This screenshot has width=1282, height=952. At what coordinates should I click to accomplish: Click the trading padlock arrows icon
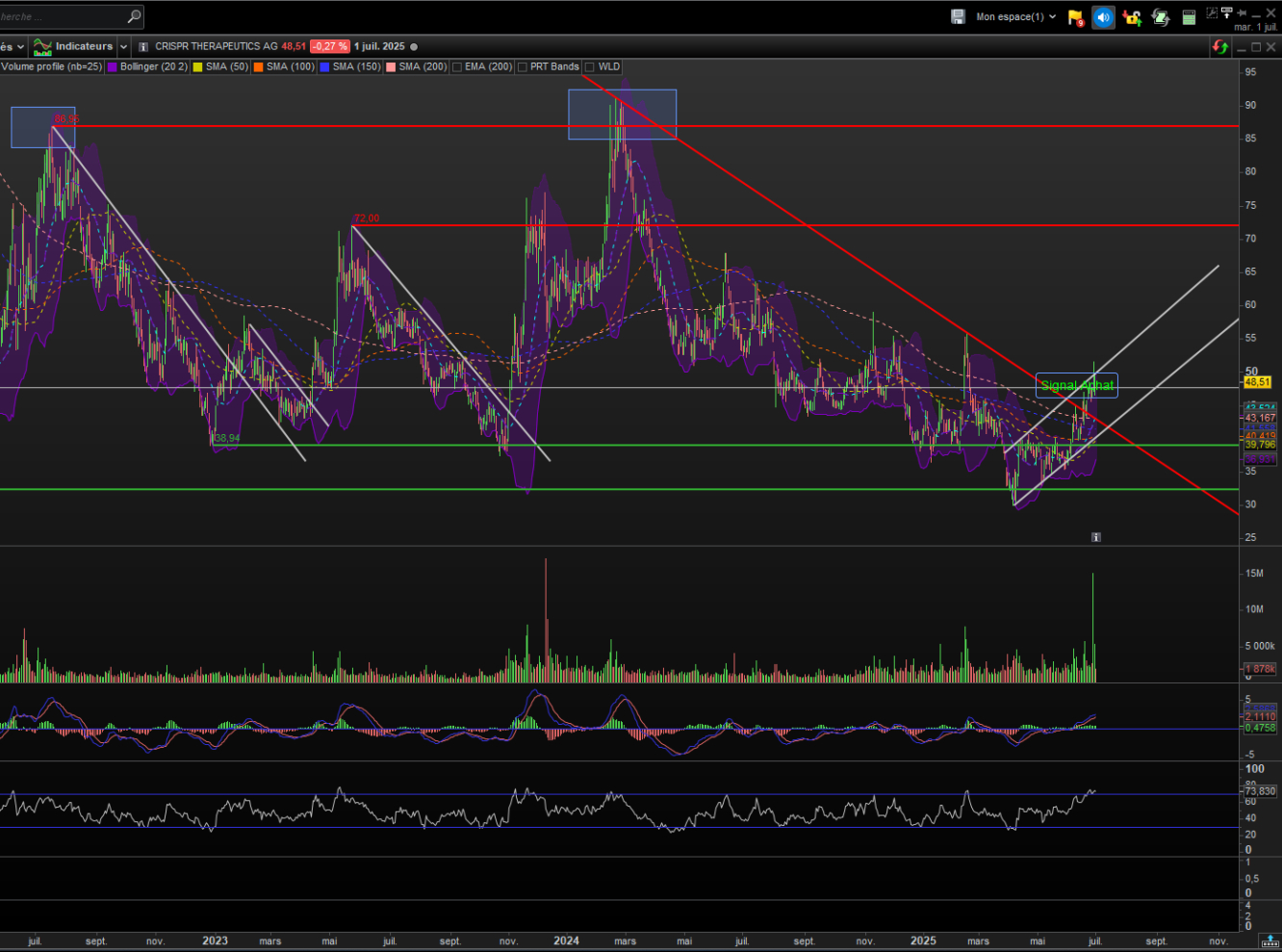(x=1132, y=17)
